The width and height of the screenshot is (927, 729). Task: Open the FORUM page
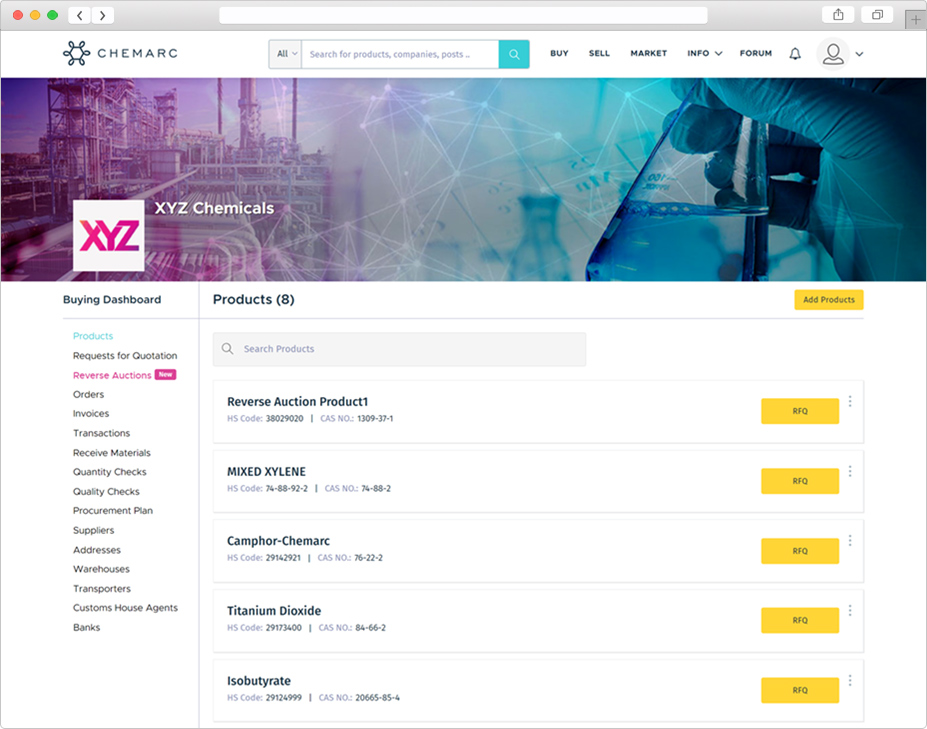point(756,53)
